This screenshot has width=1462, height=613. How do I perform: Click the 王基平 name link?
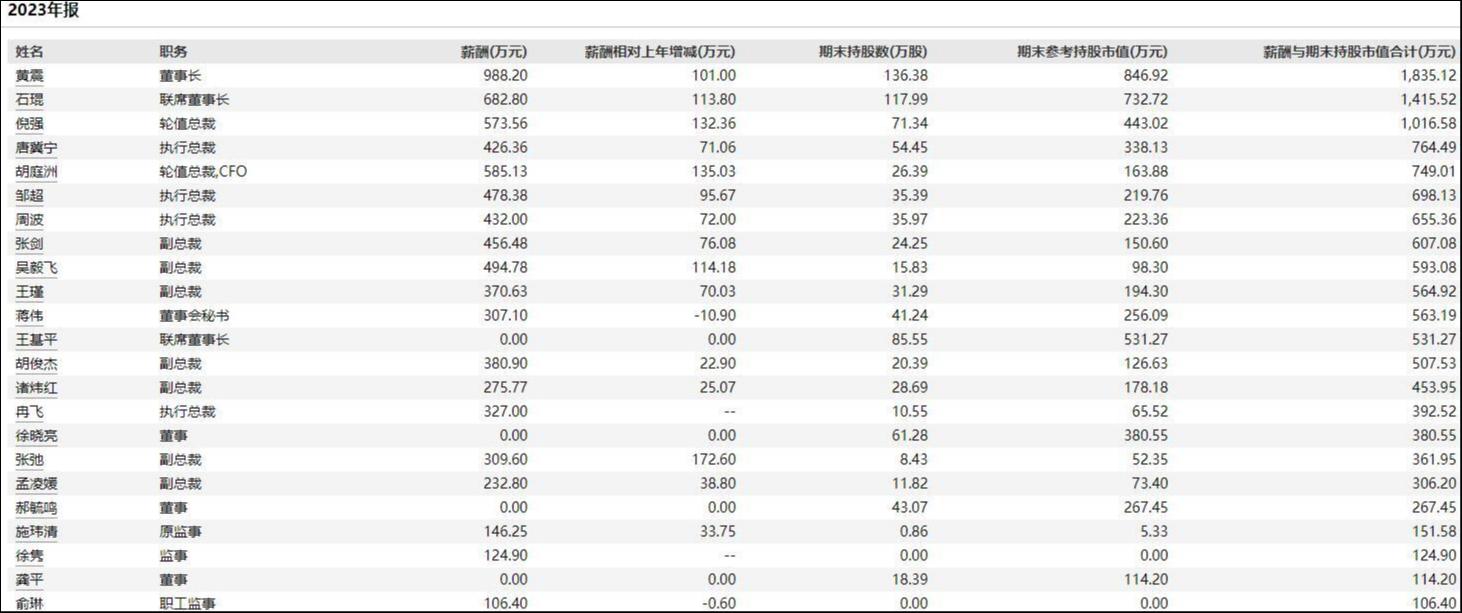tap(37, 340)
